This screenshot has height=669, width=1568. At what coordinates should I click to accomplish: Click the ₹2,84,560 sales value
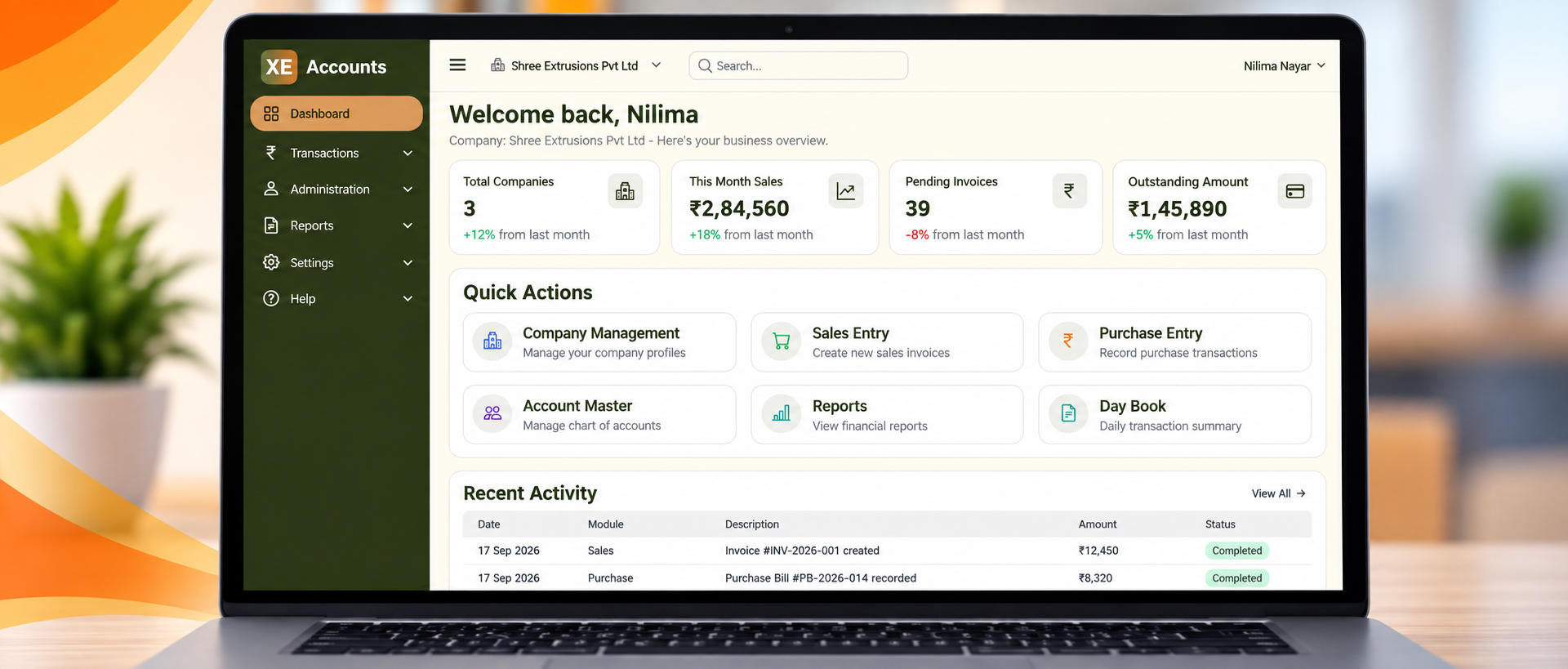point(739,209)
